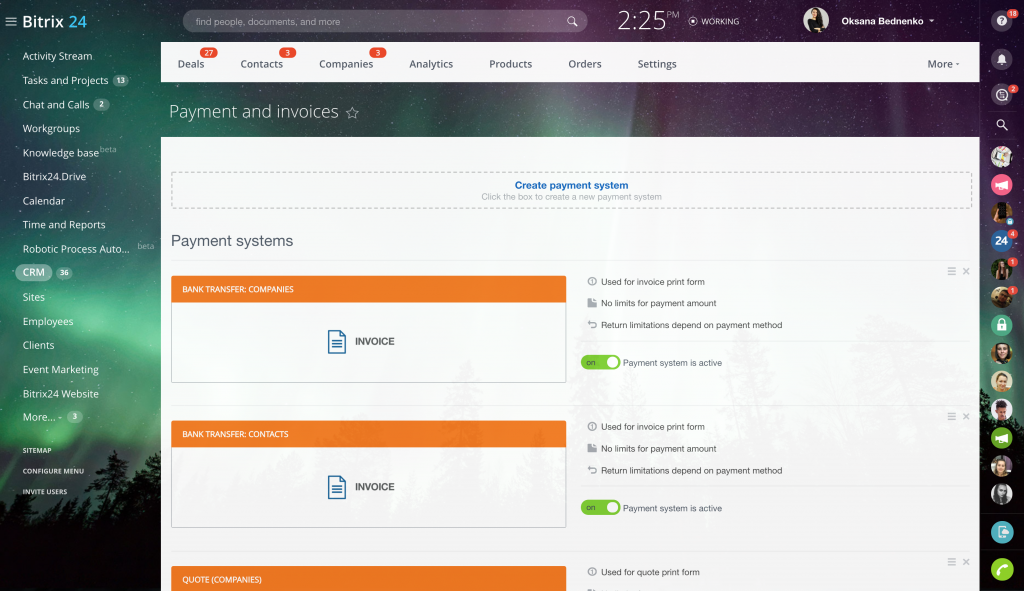Expand the More dropdown in the CRM tabs
Image resolution: width=1024 pixels, height=591 pixels.
[943, 64]
